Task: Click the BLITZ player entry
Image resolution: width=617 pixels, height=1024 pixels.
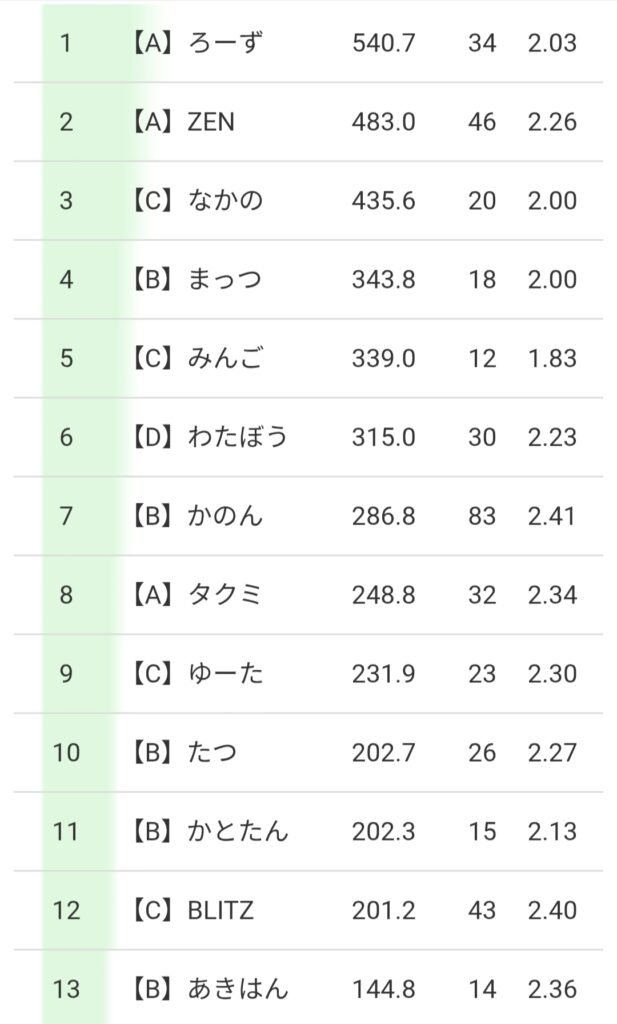Action: (221, 910)
